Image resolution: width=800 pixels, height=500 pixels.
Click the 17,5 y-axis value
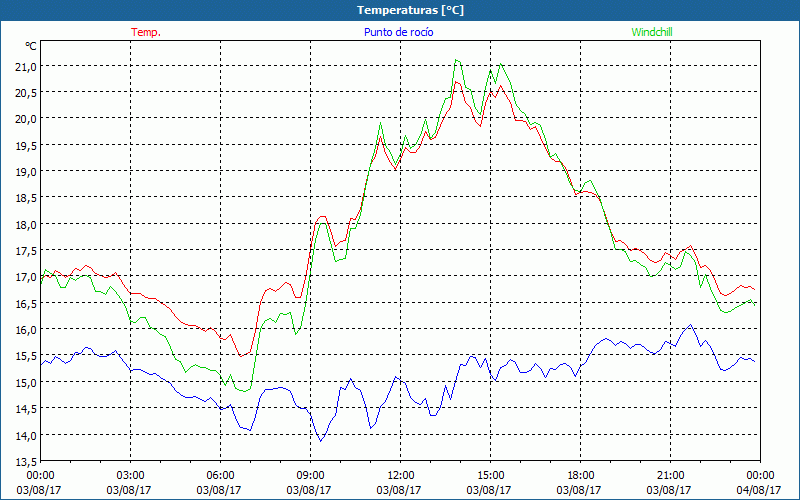pos(26,251)
